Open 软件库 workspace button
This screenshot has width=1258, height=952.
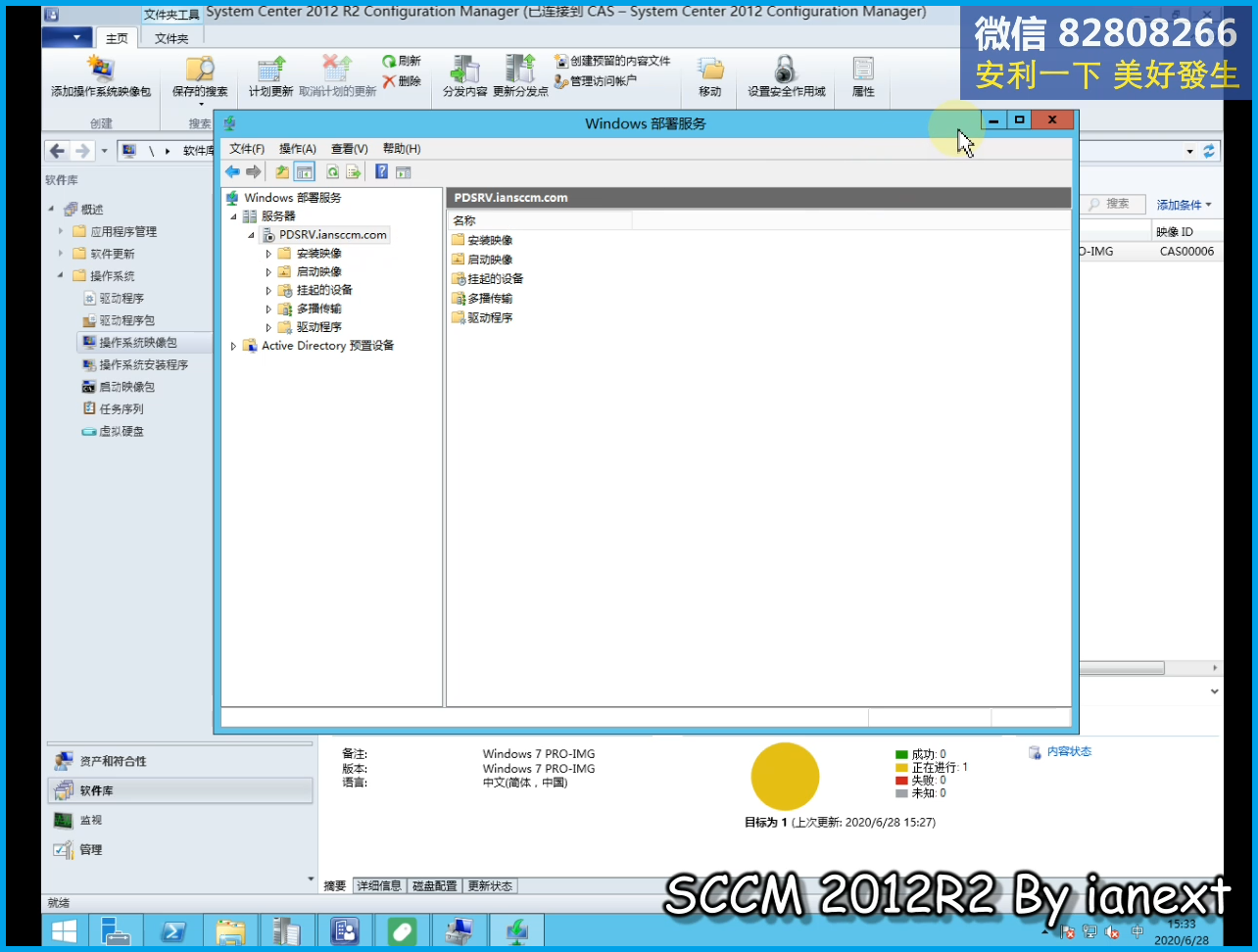point(180,790)
